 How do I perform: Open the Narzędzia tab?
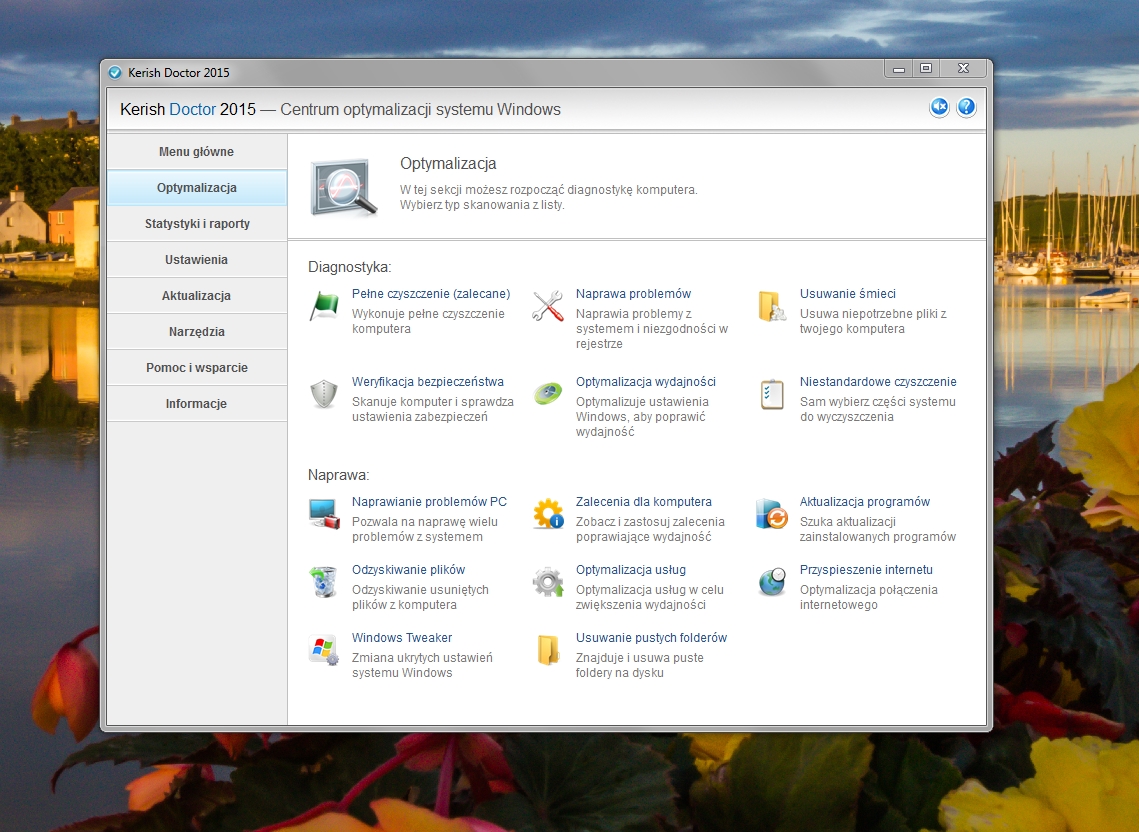197,331
